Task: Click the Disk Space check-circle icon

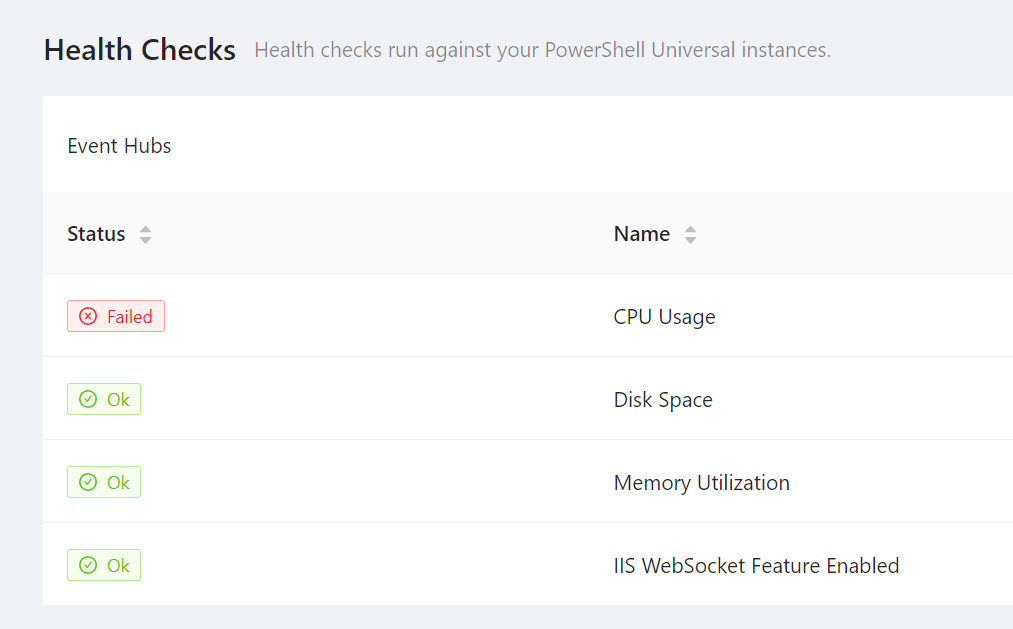Action: (x=88, y=400)
